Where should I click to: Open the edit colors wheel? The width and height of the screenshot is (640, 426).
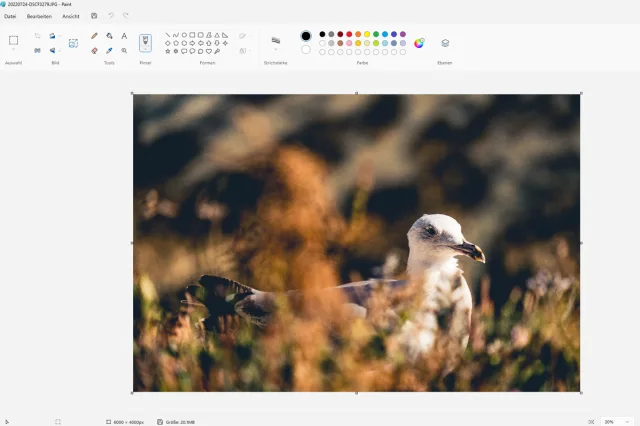[x=419, y=43]
